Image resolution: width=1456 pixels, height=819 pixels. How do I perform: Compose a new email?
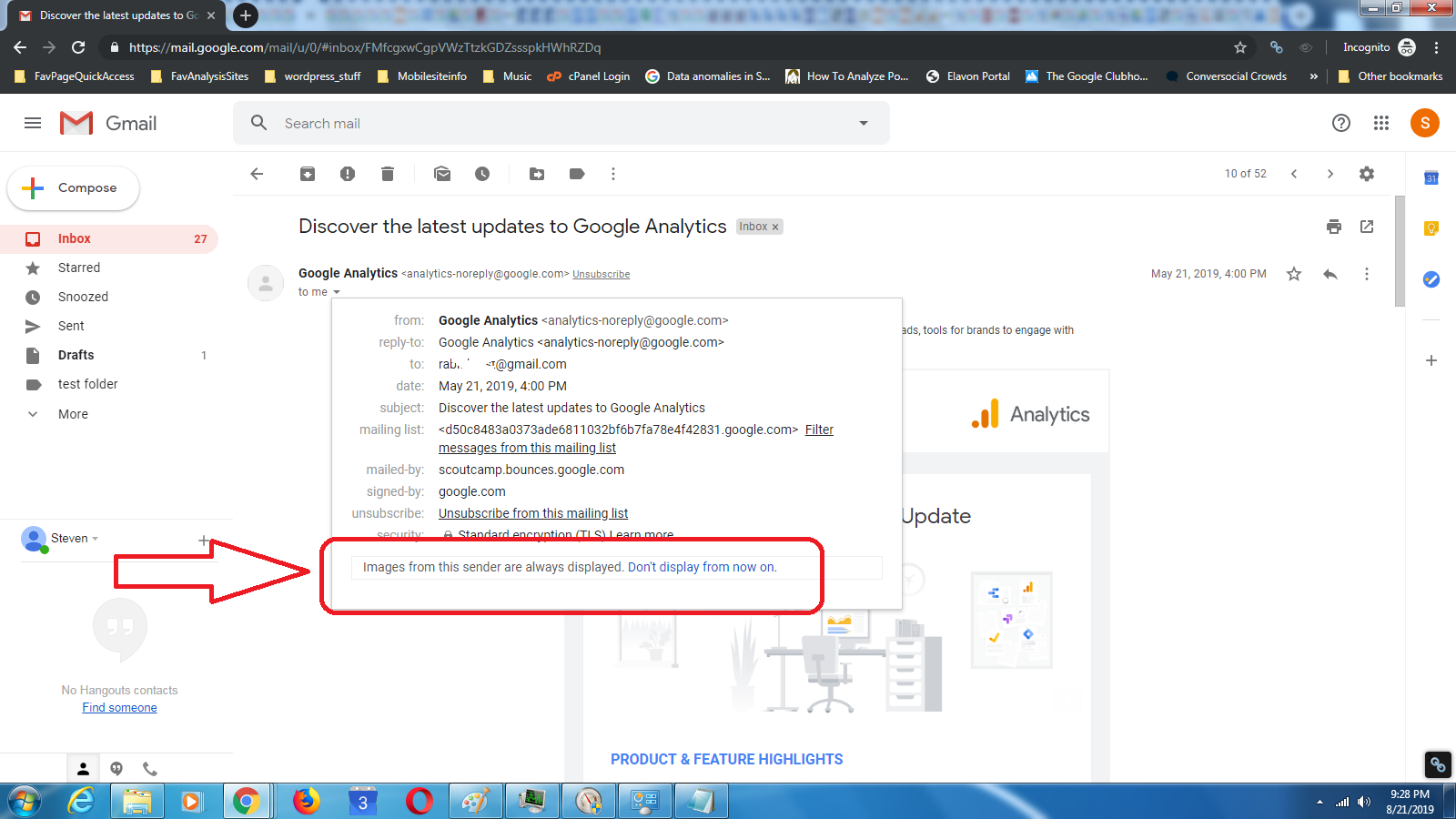[x=74, y=188]
